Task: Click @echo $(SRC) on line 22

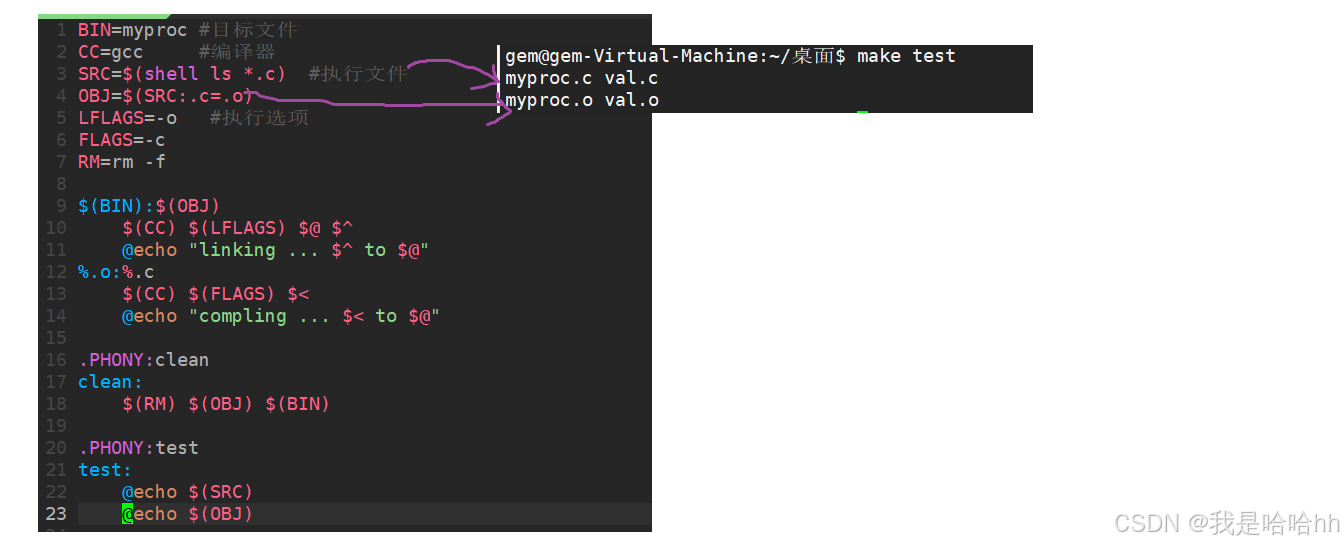Action: coord(188,492)
